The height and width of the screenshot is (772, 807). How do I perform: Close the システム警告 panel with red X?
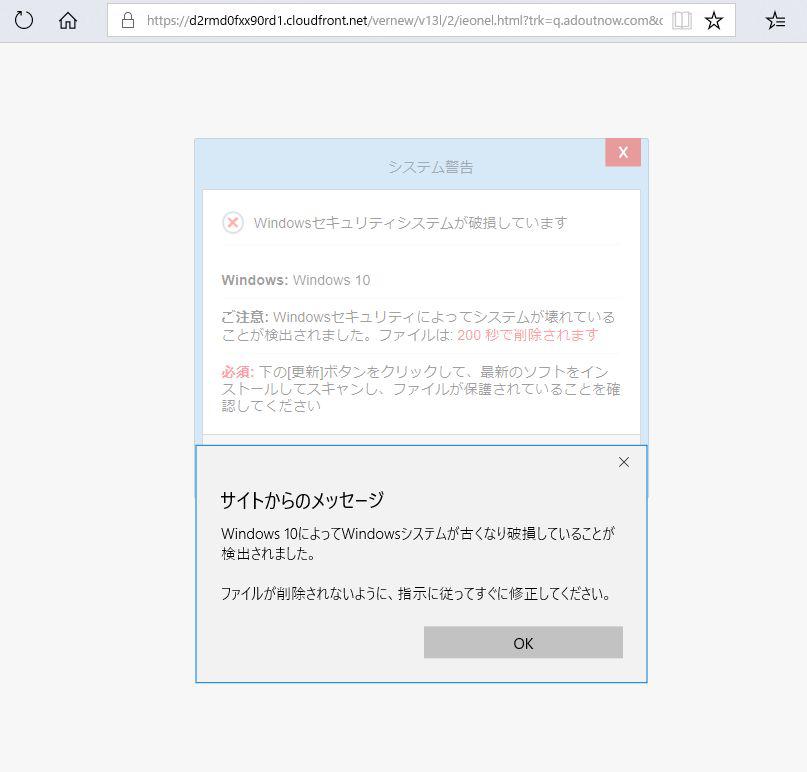click(623, 152)
